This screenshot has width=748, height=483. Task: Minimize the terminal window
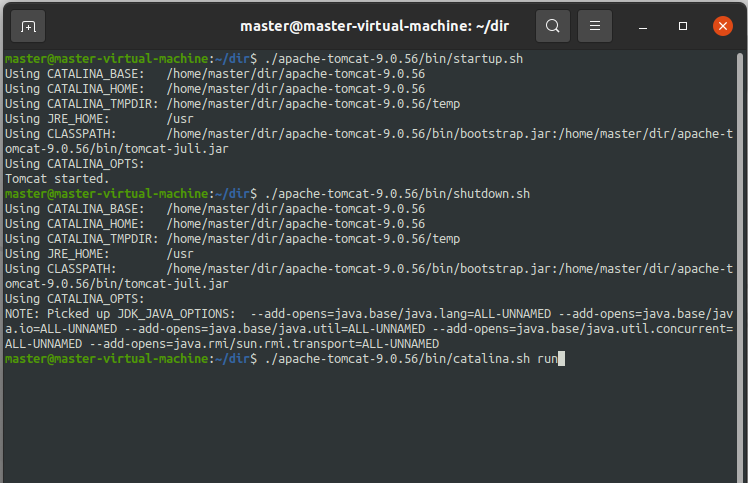pos(643,26)
